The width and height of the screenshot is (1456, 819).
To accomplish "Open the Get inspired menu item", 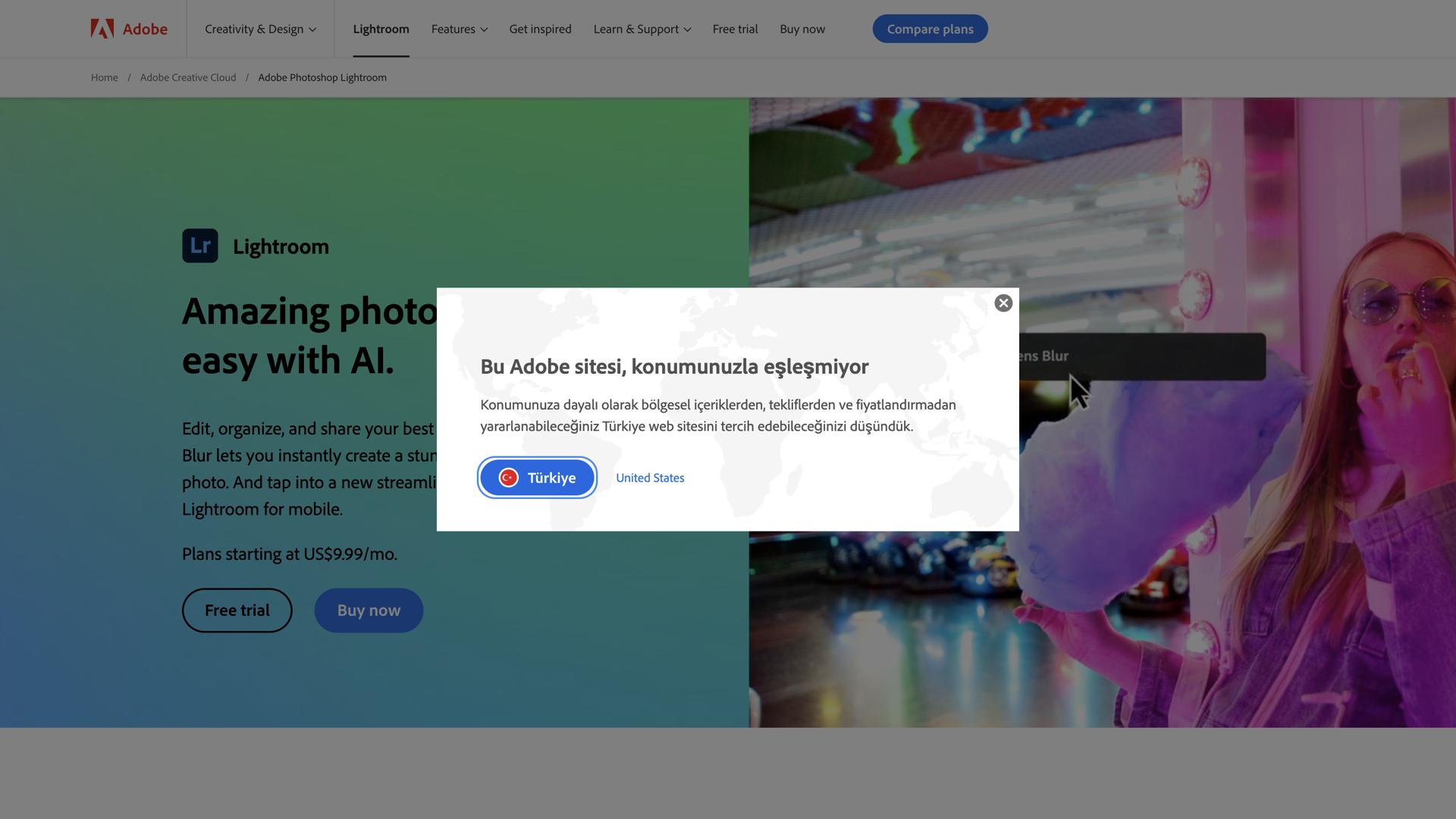I will click(540, 29).
